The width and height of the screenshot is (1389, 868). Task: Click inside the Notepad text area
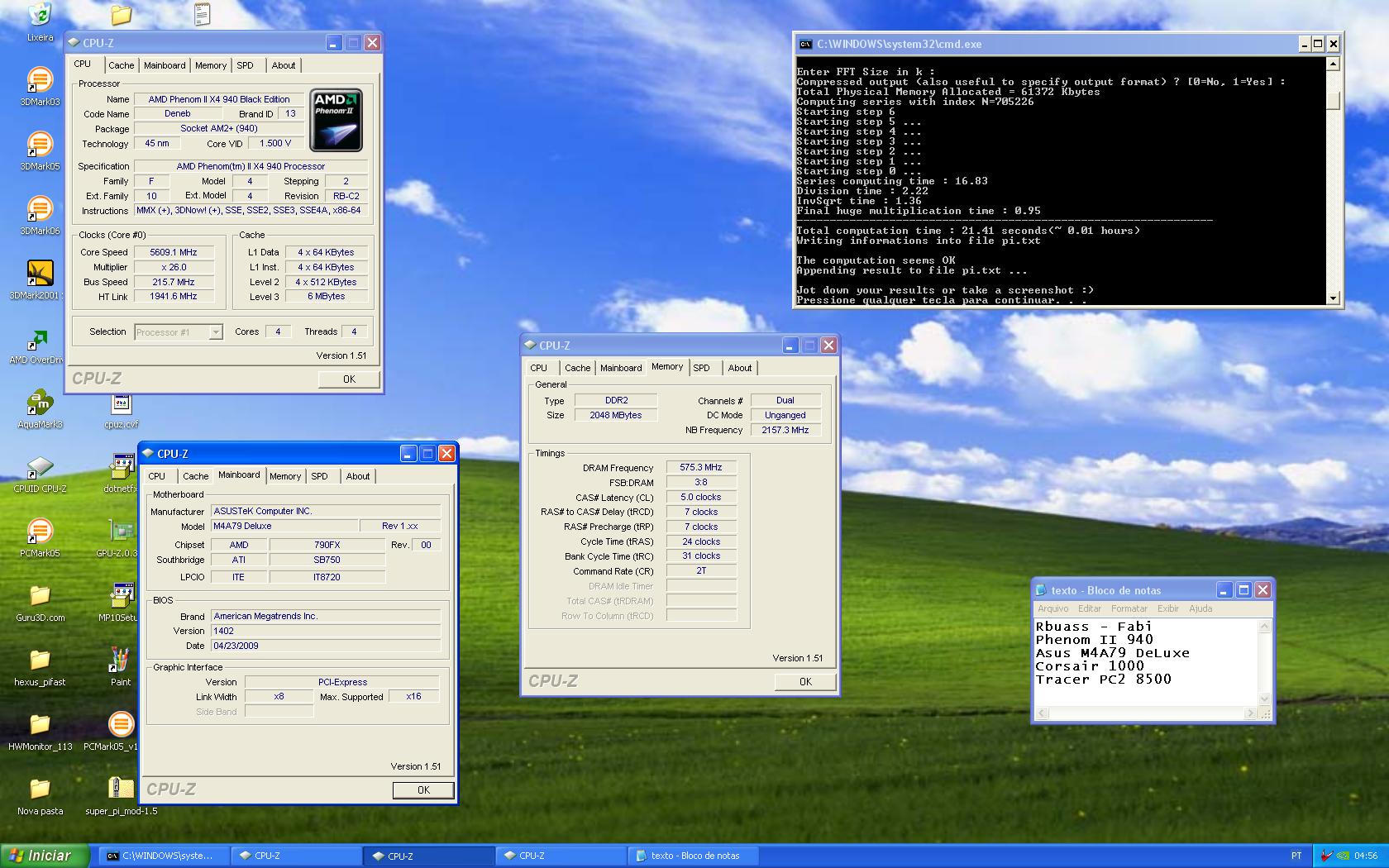(1146, 661)
